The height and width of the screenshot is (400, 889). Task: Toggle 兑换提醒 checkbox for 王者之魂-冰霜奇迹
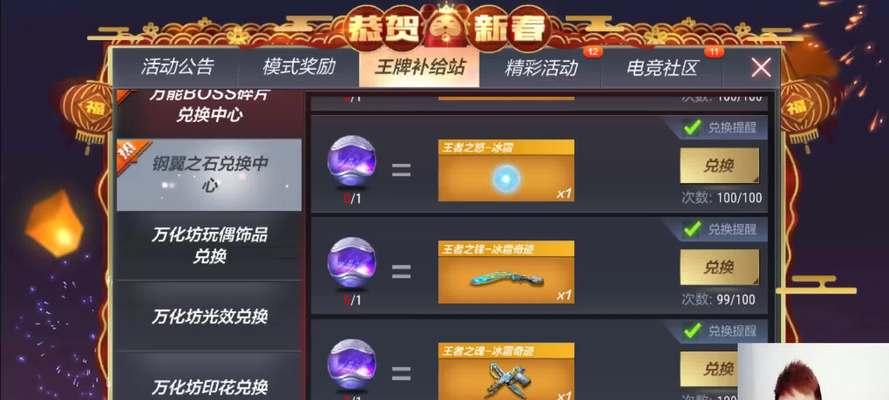click(691, 330)
